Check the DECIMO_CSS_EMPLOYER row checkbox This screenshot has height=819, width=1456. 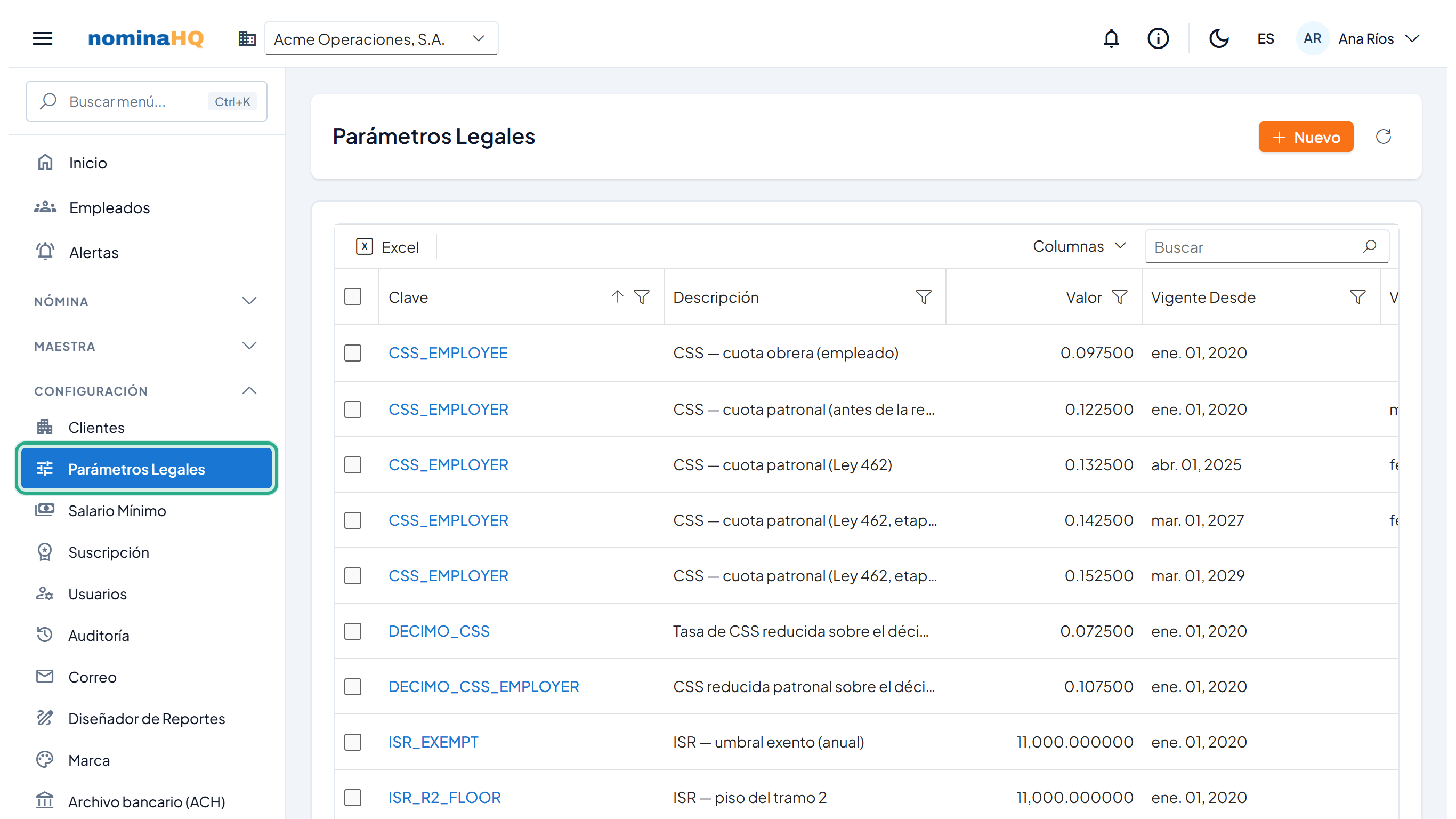coord(353,686)
